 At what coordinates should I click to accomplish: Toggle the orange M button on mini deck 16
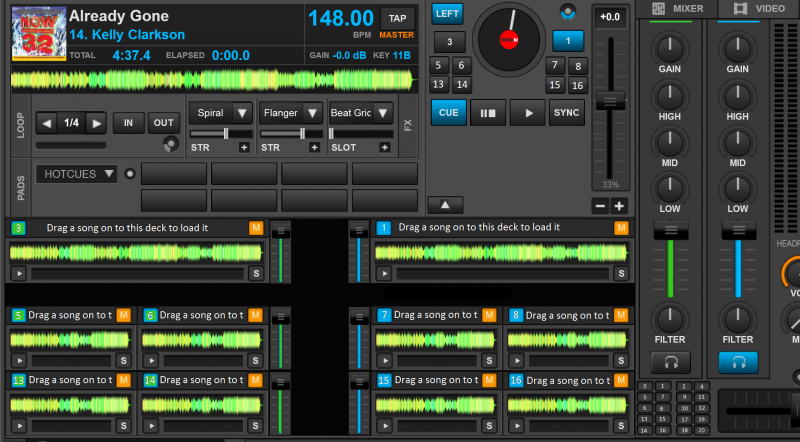621,380
